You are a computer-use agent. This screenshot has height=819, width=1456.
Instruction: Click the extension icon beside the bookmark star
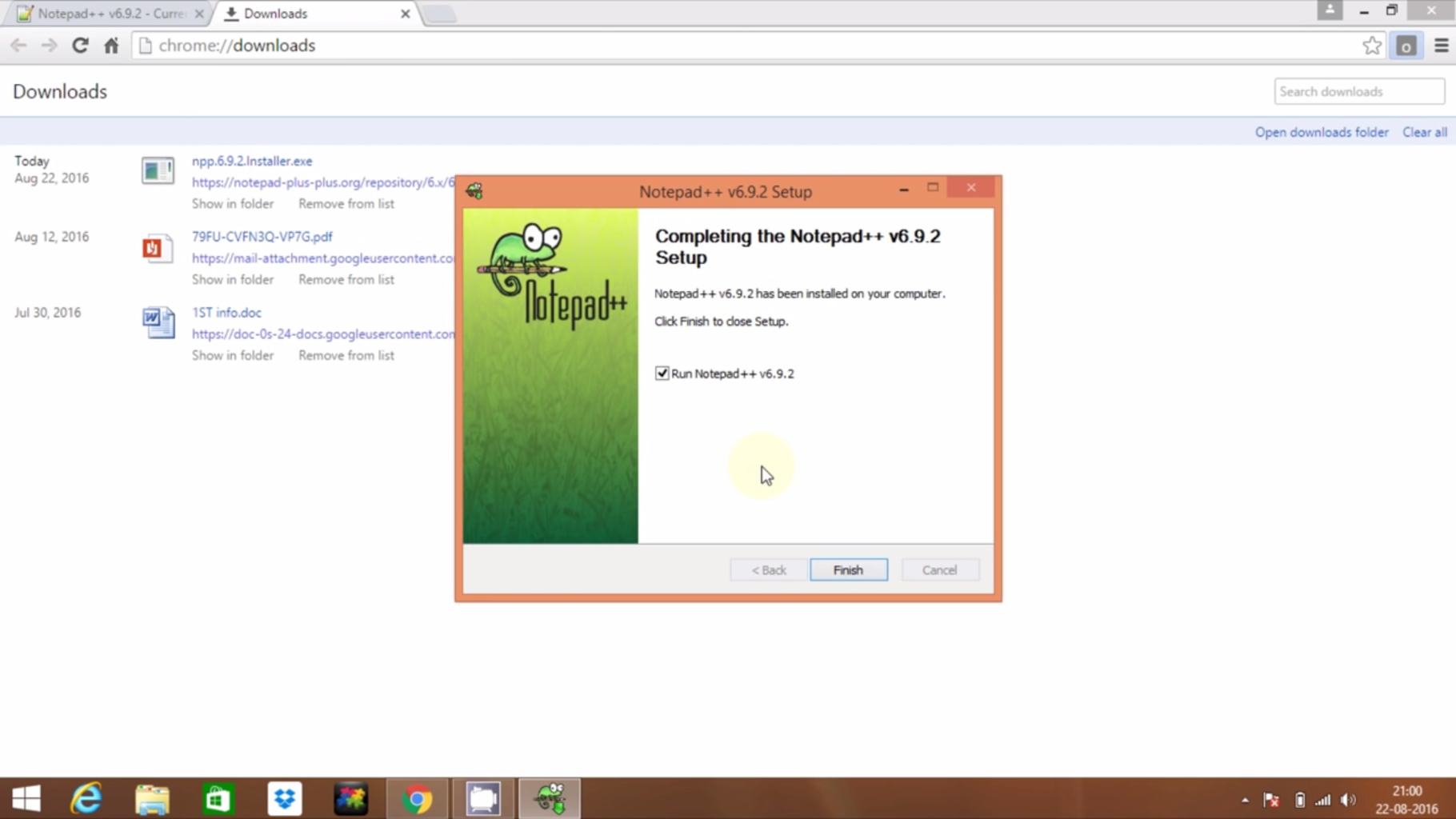click(x=1406, y=46)
